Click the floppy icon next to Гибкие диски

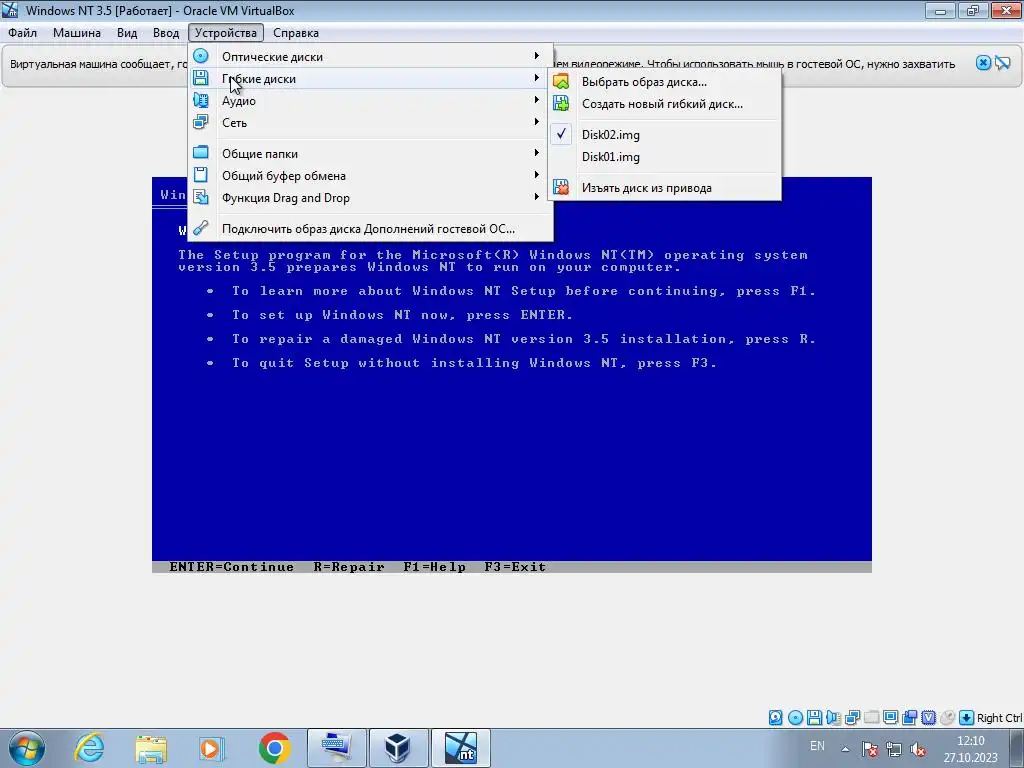200,78
